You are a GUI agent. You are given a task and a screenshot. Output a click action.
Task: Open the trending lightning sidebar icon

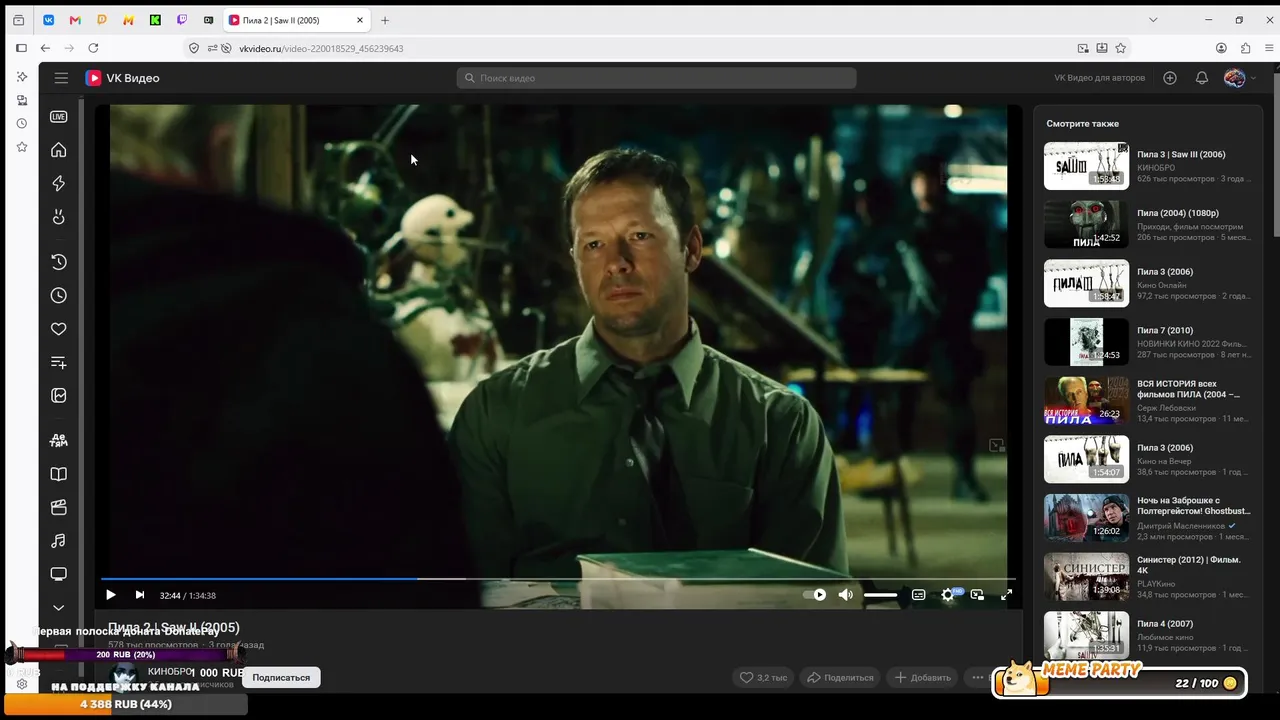(59, 183)
